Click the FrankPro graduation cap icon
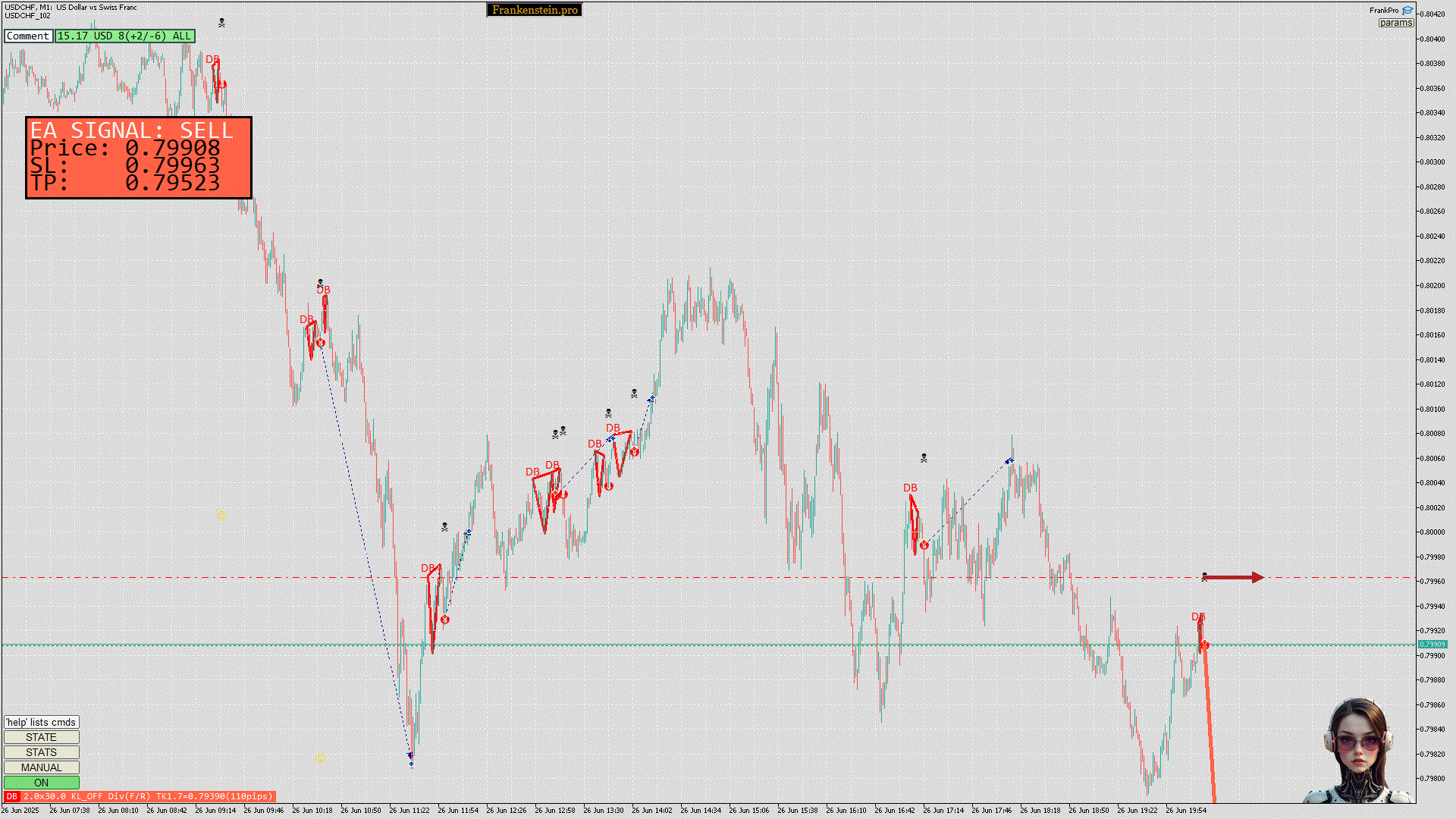Image resolution: width=1456 pixels, height=819 pixels. click(x=1407, y=11)
